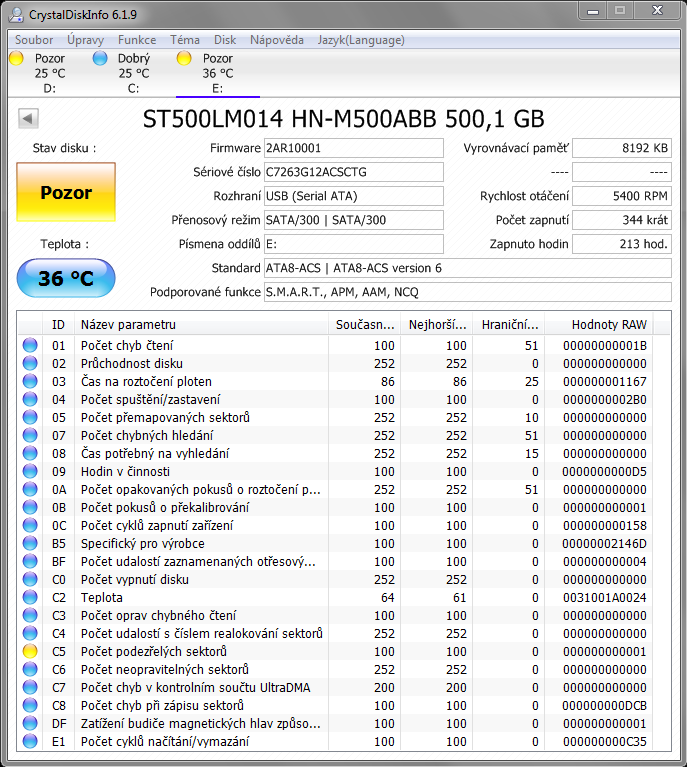Click the blue orb in row DF Zatížení budiče
The image size is (687, 767).
tap(30, 723)
